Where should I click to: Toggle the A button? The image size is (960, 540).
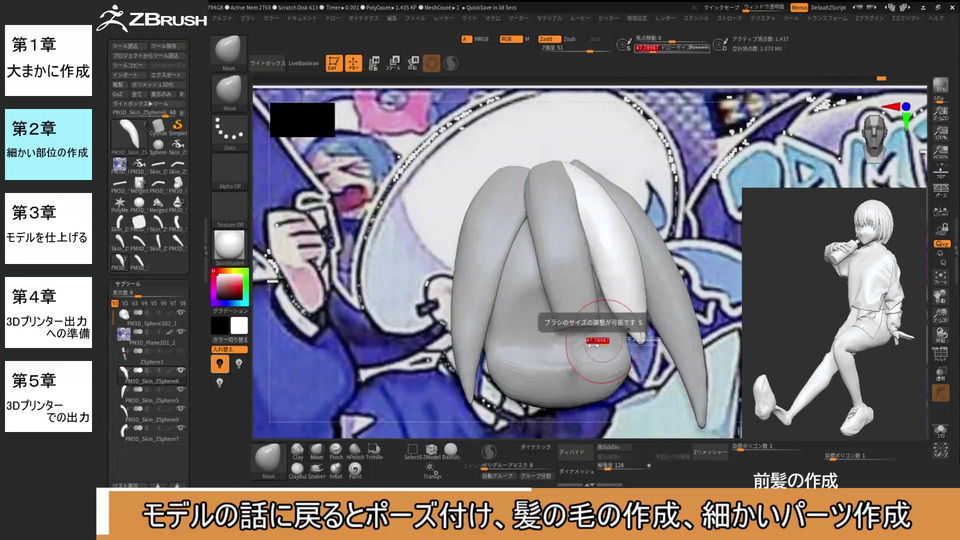[x=466, y=39]
